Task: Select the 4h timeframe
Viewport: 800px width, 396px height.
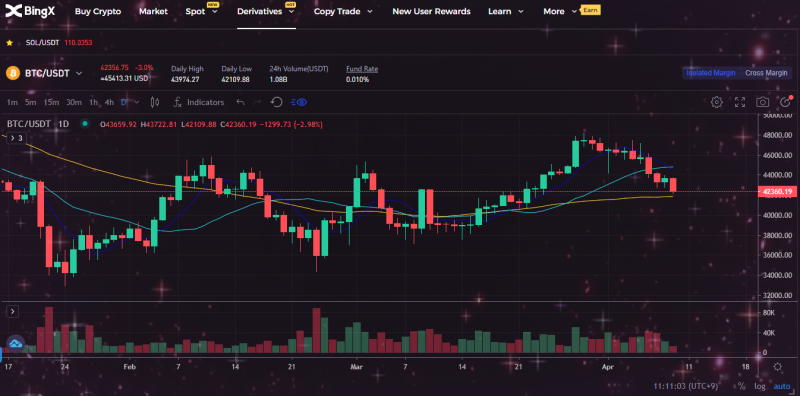Action: pyautogui.click(x=109, y=102)
